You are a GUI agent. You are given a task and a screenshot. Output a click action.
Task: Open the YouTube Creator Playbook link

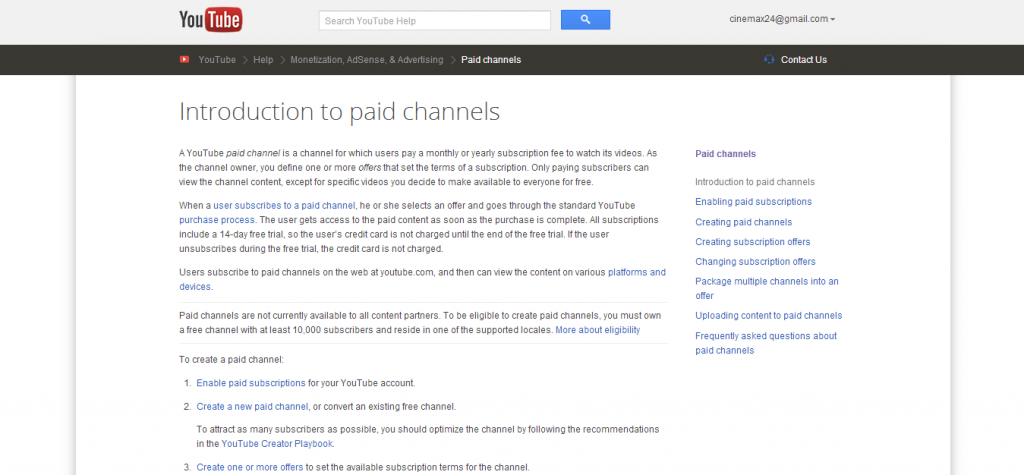(x=277, y=444)
